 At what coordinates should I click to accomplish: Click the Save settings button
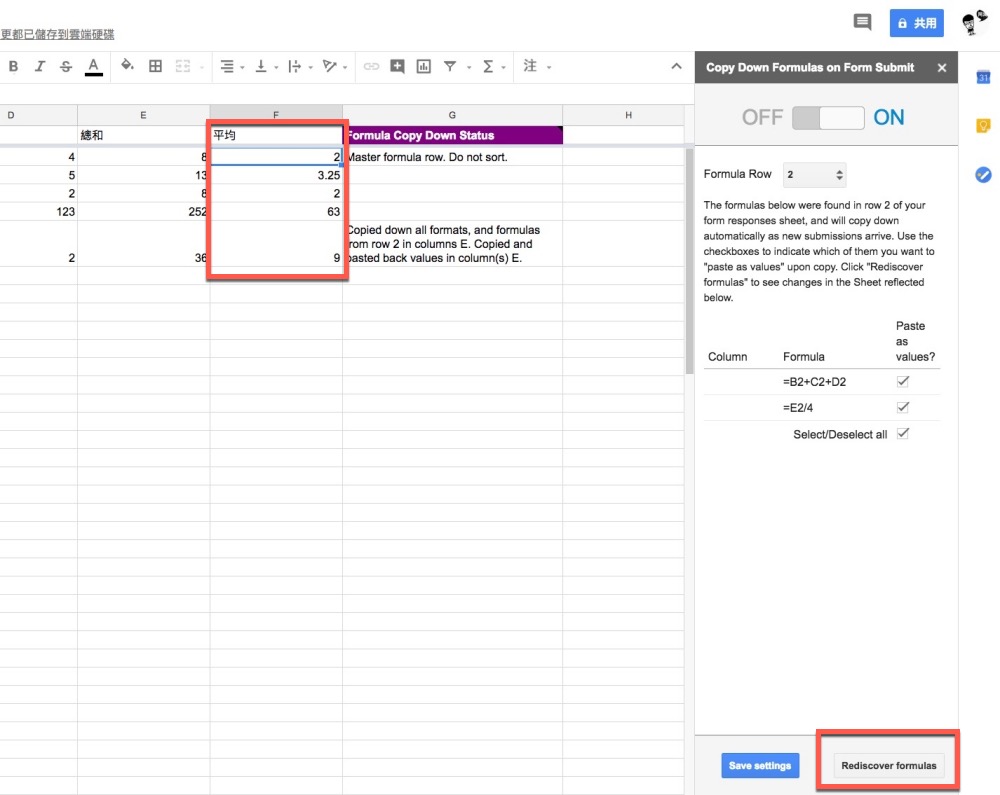tap(760, 766)
